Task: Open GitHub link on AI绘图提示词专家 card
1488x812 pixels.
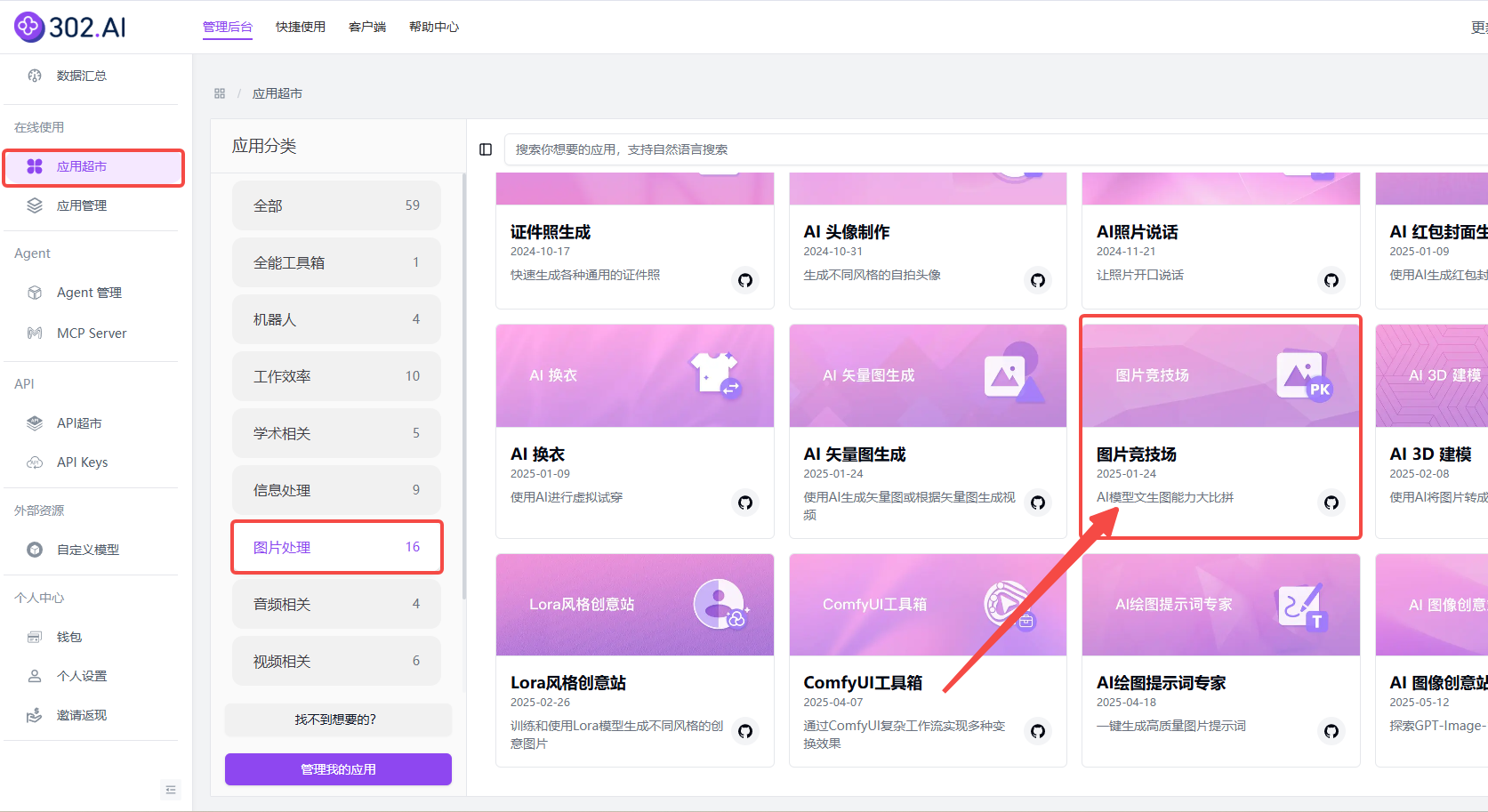Action: 1331,731
